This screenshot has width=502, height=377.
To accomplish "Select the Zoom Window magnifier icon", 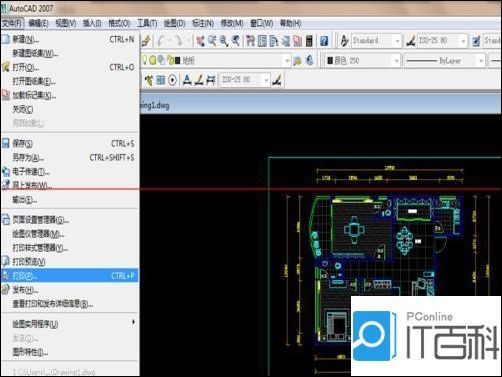I will point(224,41).
